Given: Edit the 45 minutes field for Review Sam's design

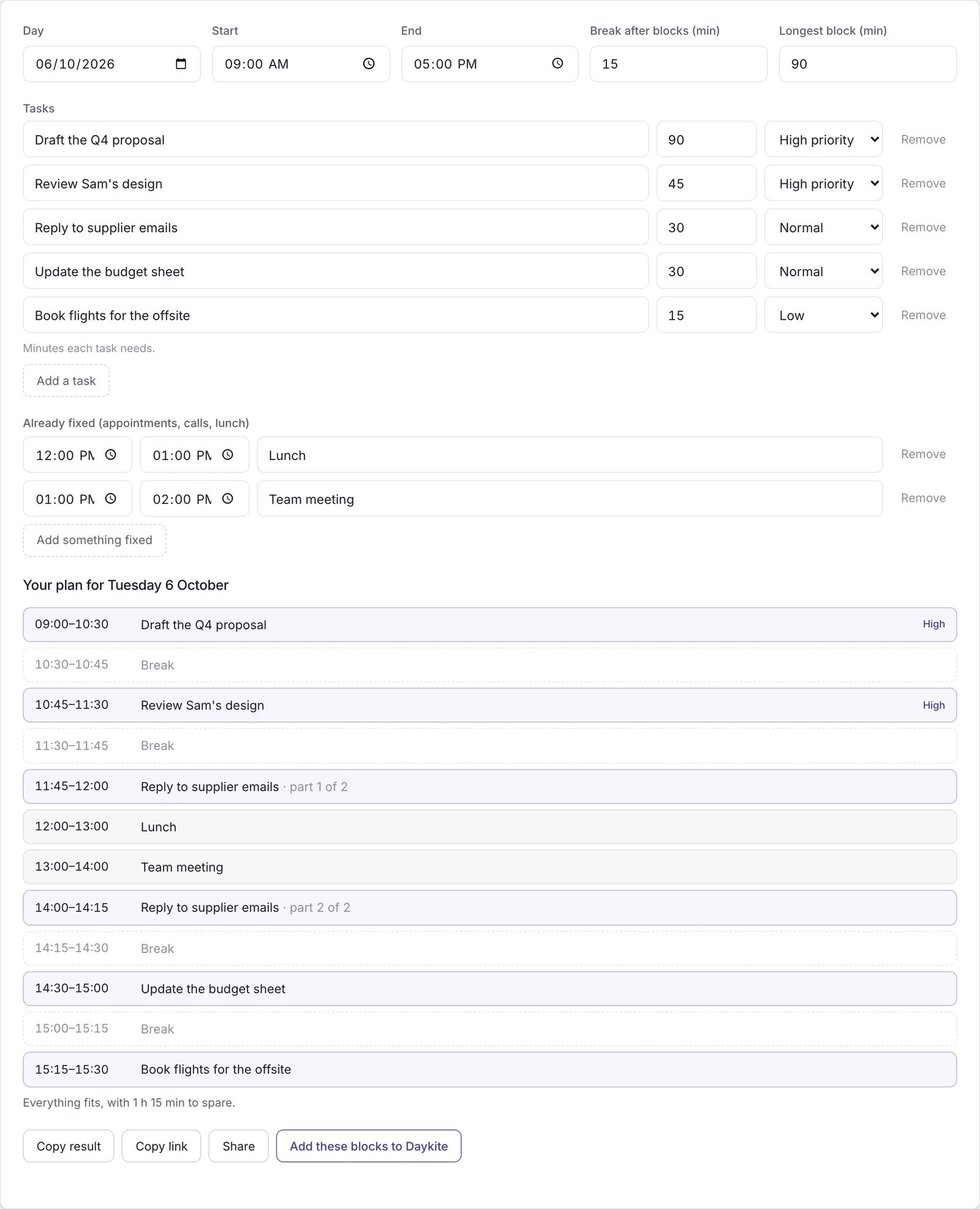Looking at the screenshot, I should [x=706, y=183].
